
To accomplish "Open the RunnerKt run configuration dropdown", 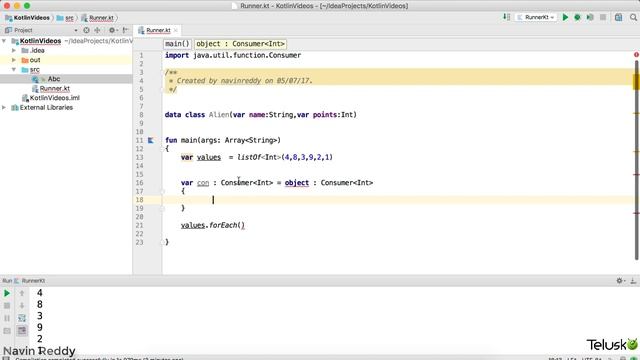I will click(536, 18).
